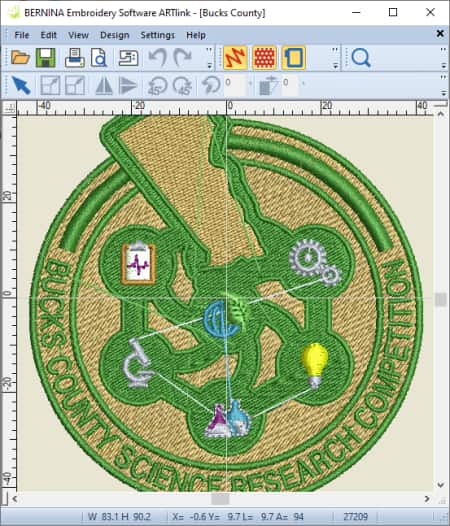The image size is (450, 526).
Task: Open the File menu
Action: pos(22,35)
